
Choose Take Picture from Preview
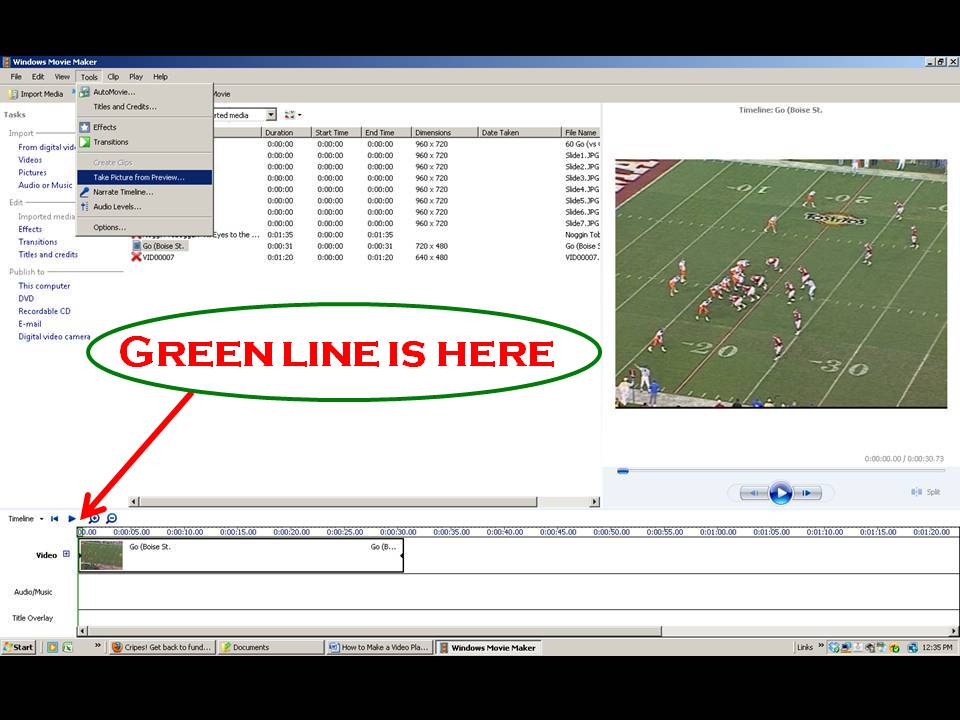[144, 178]
